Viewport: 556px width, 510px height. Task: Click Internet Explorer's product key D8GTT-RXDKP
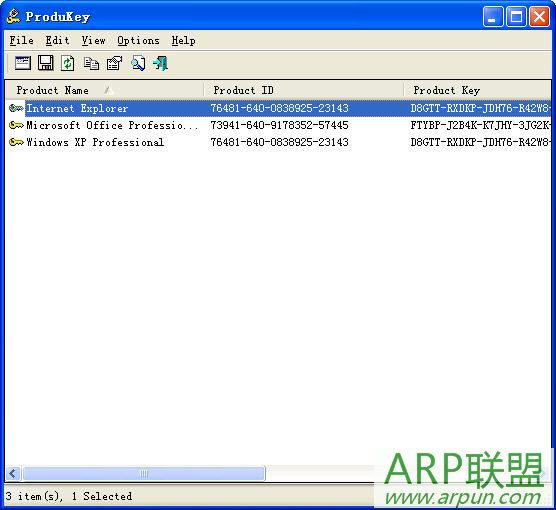480,108
